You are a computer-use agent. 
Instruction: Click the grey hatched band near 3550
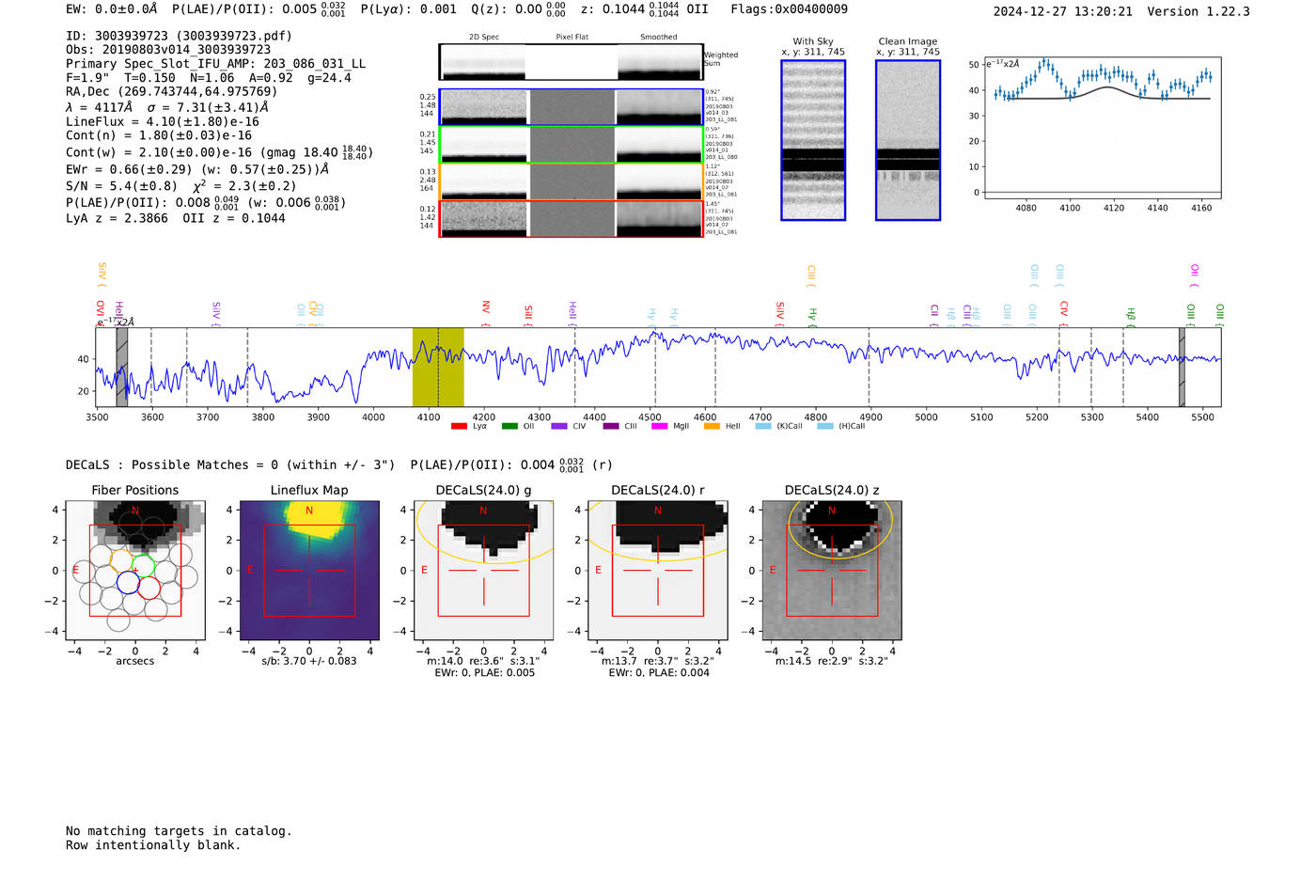pos(121,367)
